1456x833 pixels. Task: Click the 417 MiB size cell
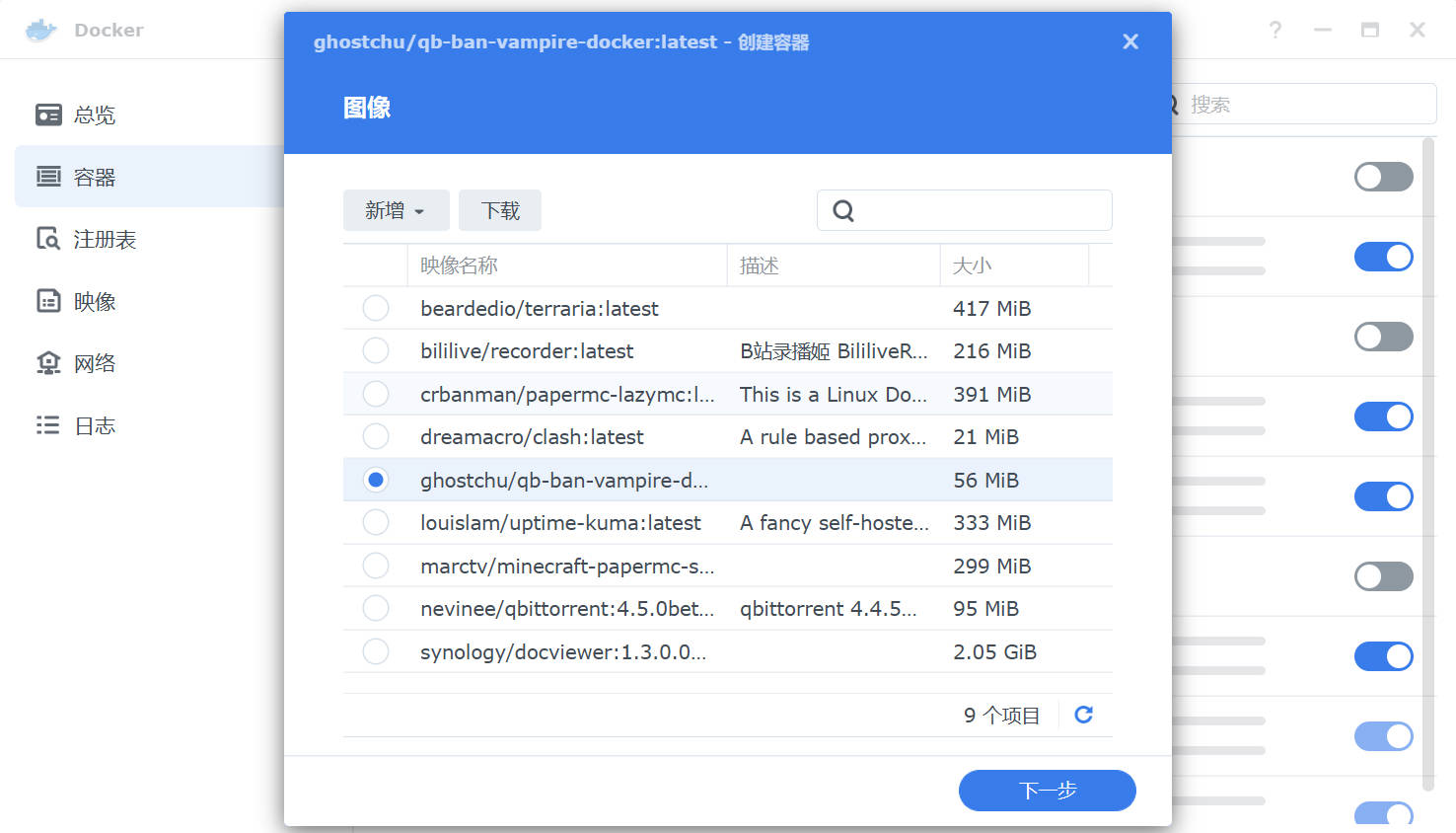[x=991, y=308]
